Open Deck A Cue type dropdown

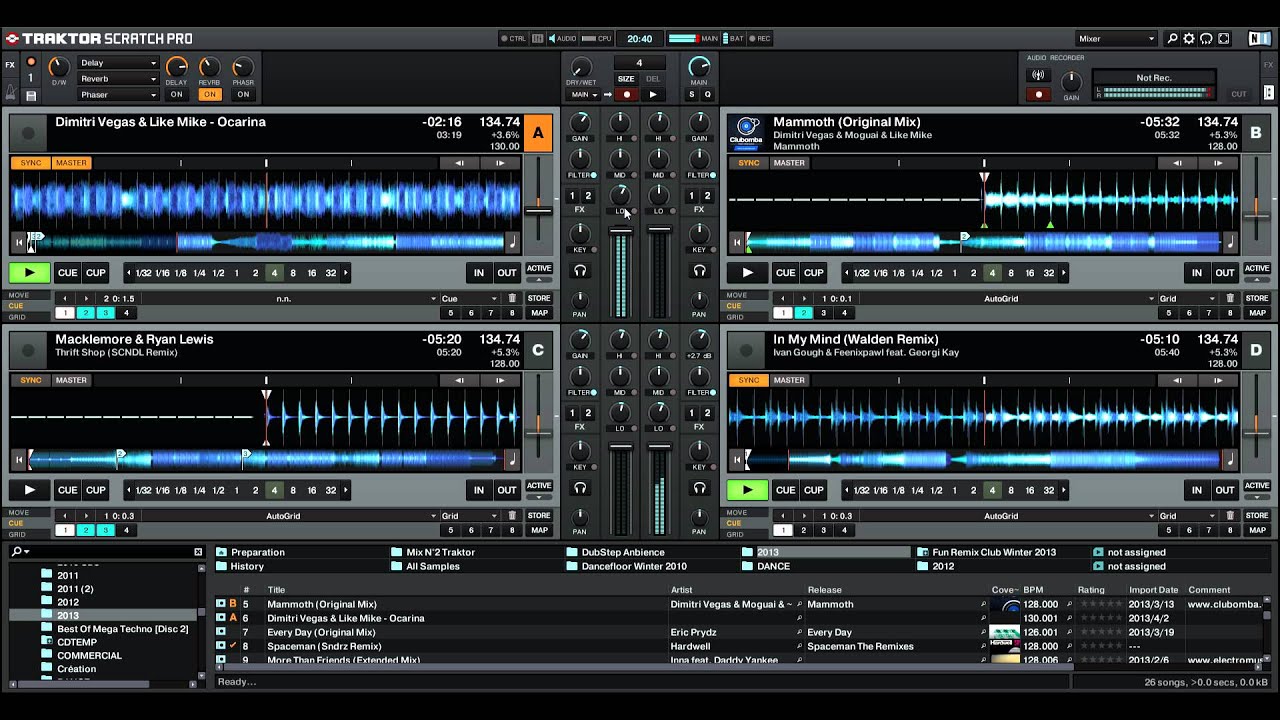tap(468, 298)
